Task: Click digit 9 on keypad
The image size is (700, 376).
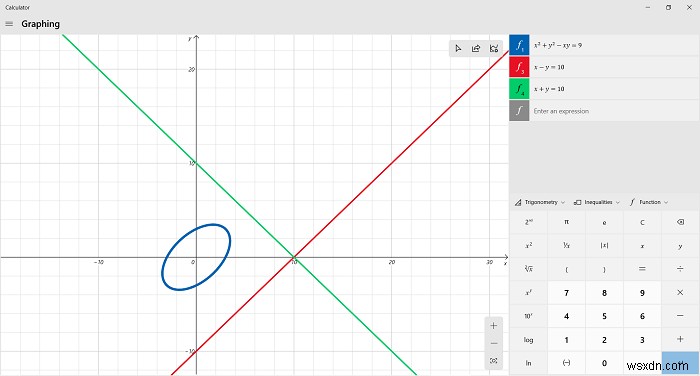Action: pyautogui.click(x=642, y=292)
